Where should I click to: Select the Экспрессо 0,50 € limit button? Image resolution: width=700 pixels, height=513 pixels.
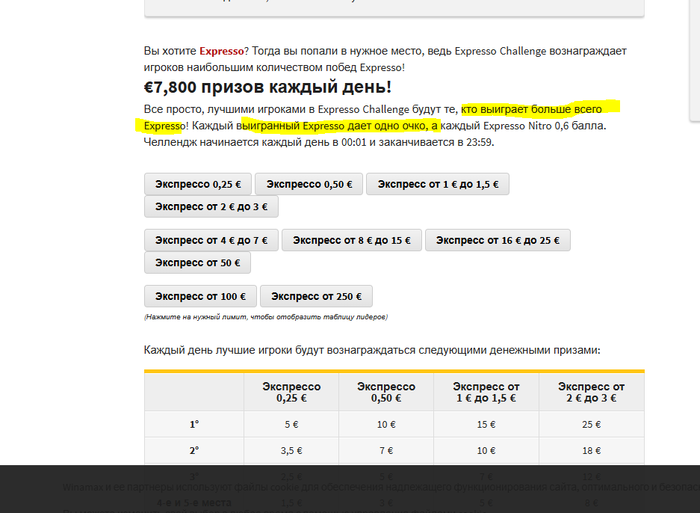click(309, 184)
